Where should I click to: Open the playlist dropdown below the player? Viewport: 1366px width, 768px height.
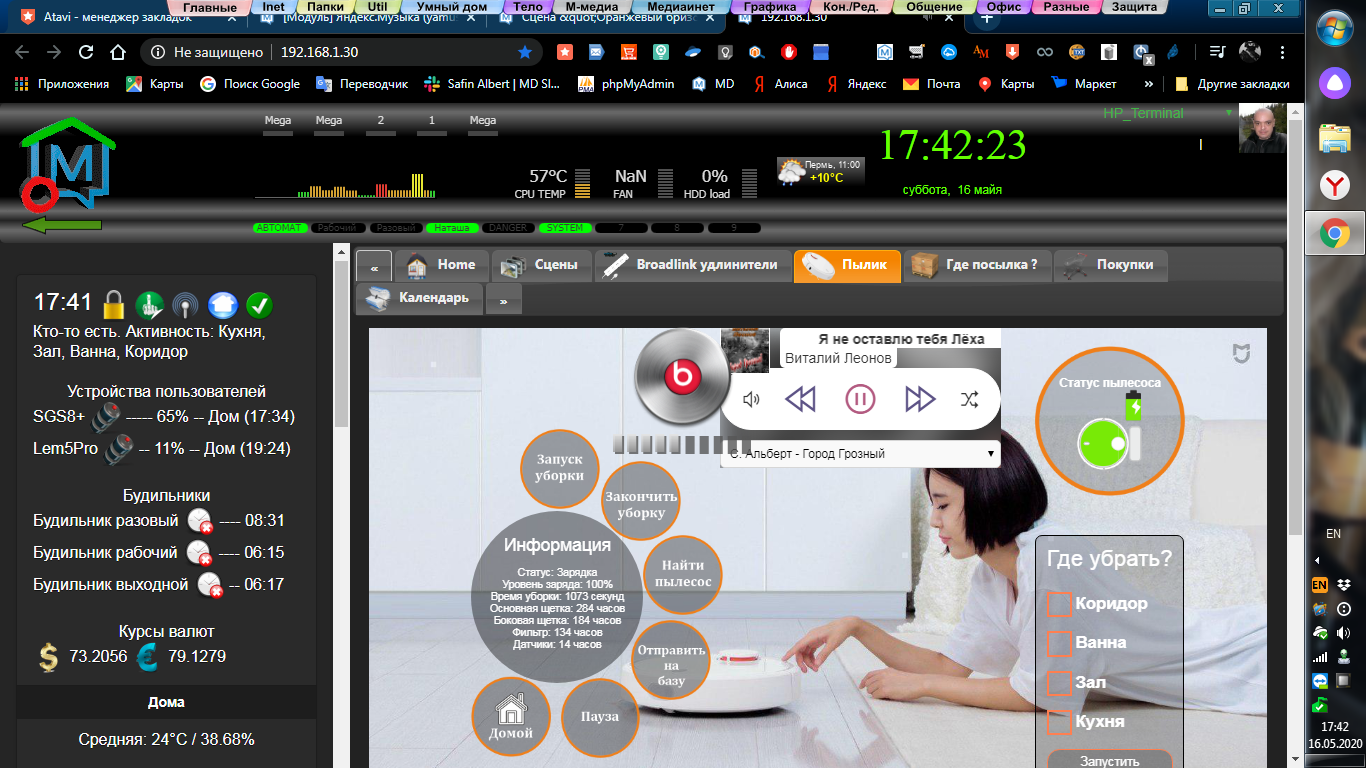[860, 454]
